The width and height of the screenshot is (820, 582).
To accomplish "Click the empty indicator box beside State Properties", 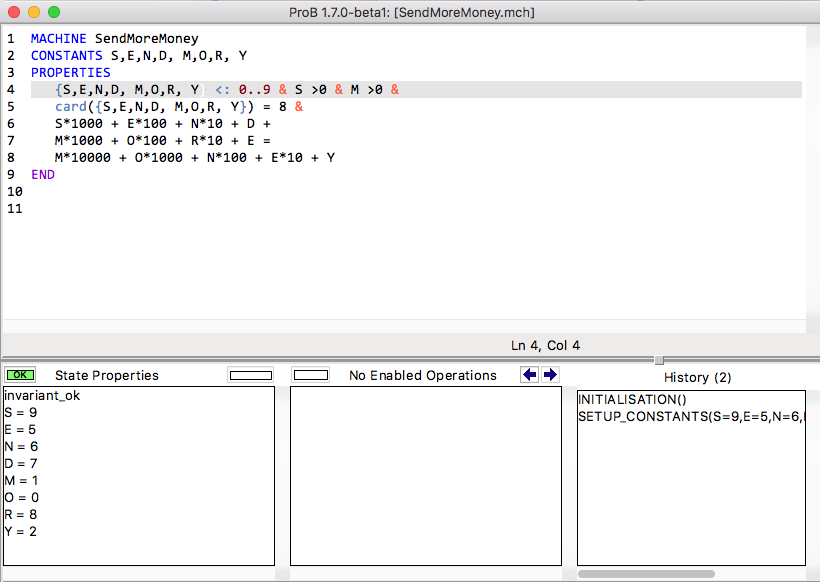I will point(250,376).
